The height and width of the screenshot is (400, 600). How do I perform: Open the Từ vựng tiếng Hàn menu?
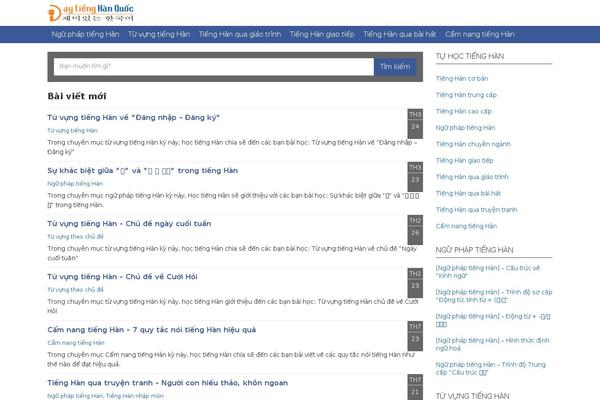click(159, 34)
